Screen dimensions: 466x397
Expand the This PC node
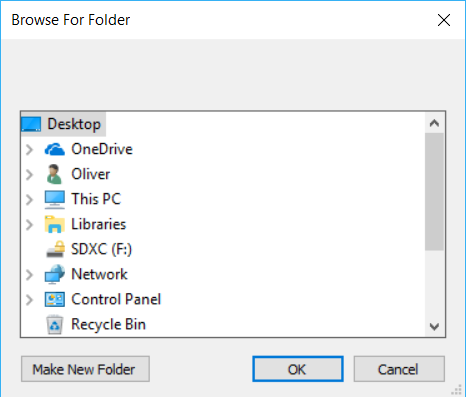pos(29,199)
